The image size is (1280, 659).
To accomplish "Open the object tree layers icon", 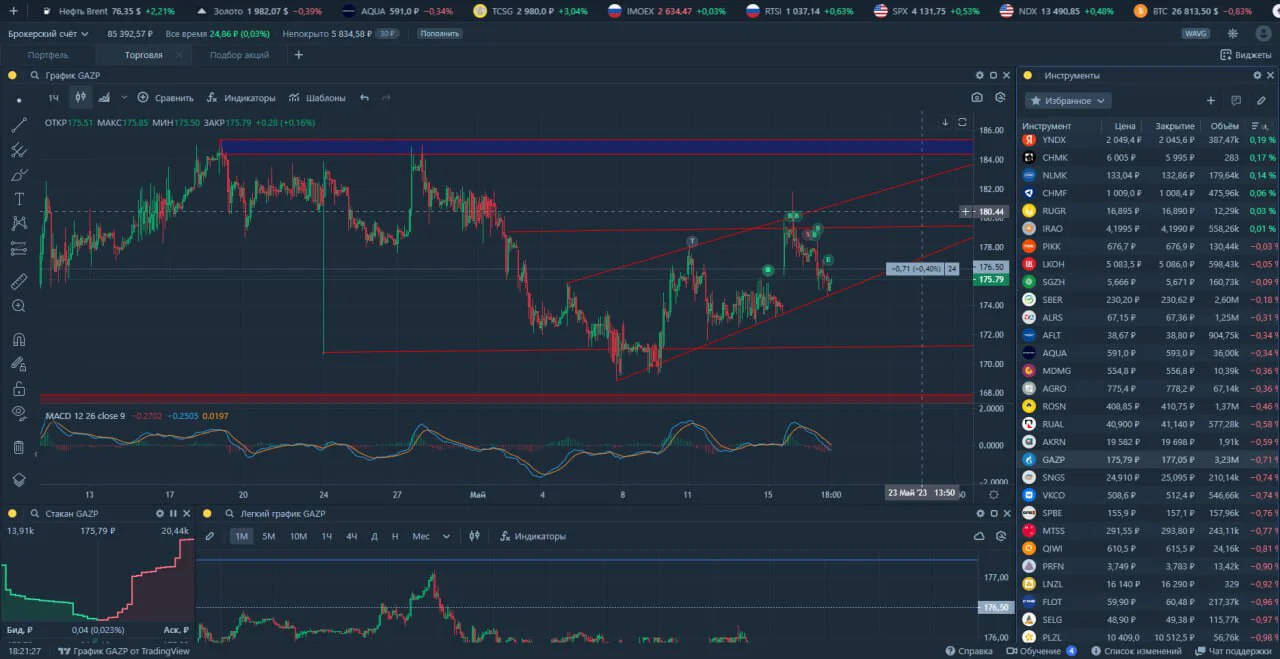I will (19, 480).
